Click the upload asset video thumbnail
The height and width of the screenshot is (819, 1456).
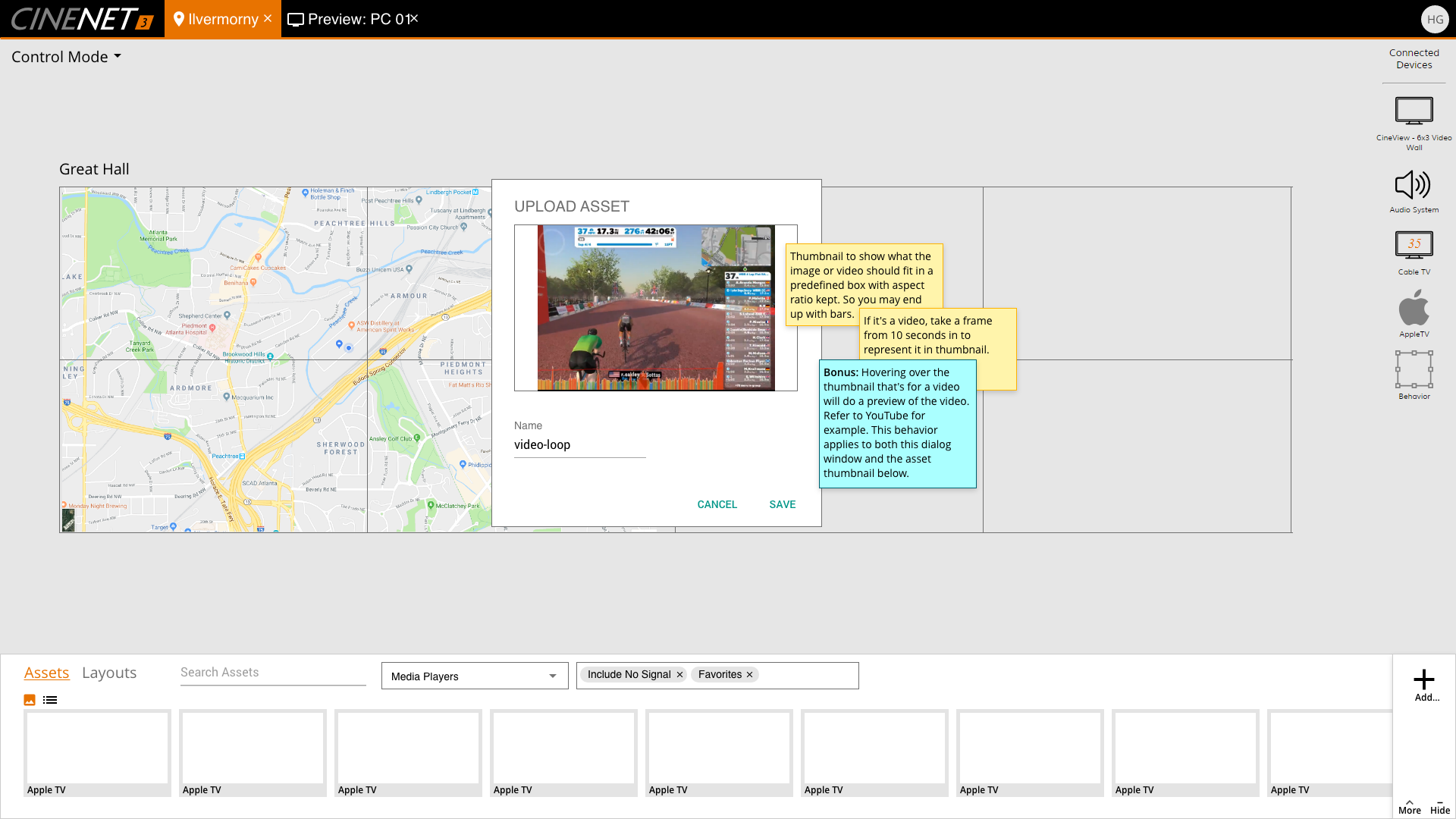pyautogui.click(x=656, y=308)
